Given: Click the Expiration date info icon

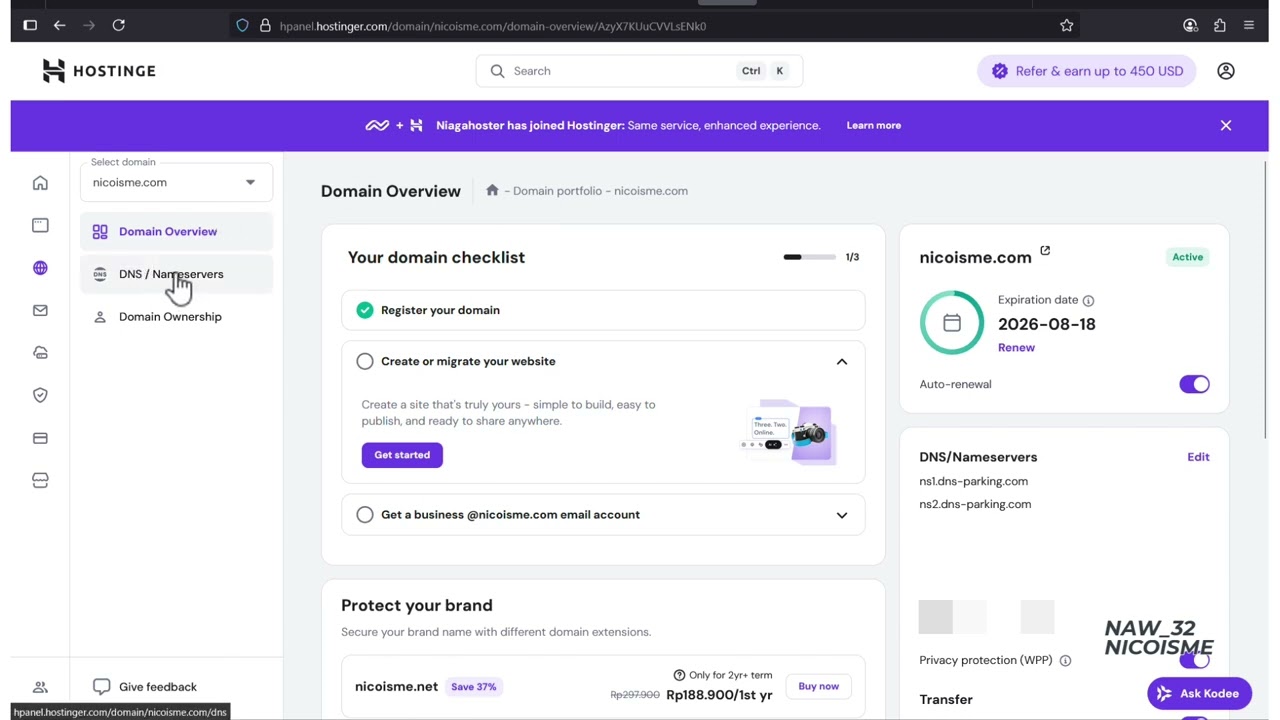Looking at the screenshot, I should (x=1088, y=300).
